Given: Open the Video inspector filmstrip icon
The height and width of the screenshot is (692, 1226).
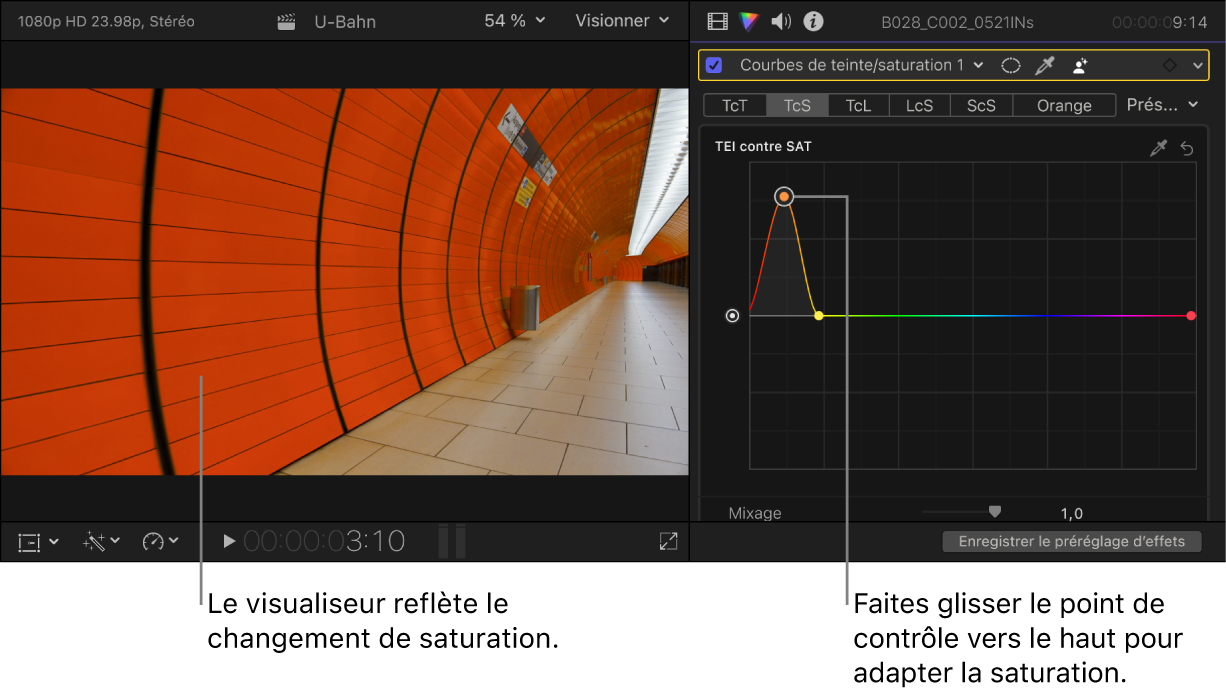Looking at the screenshot, I should [717, 21].
